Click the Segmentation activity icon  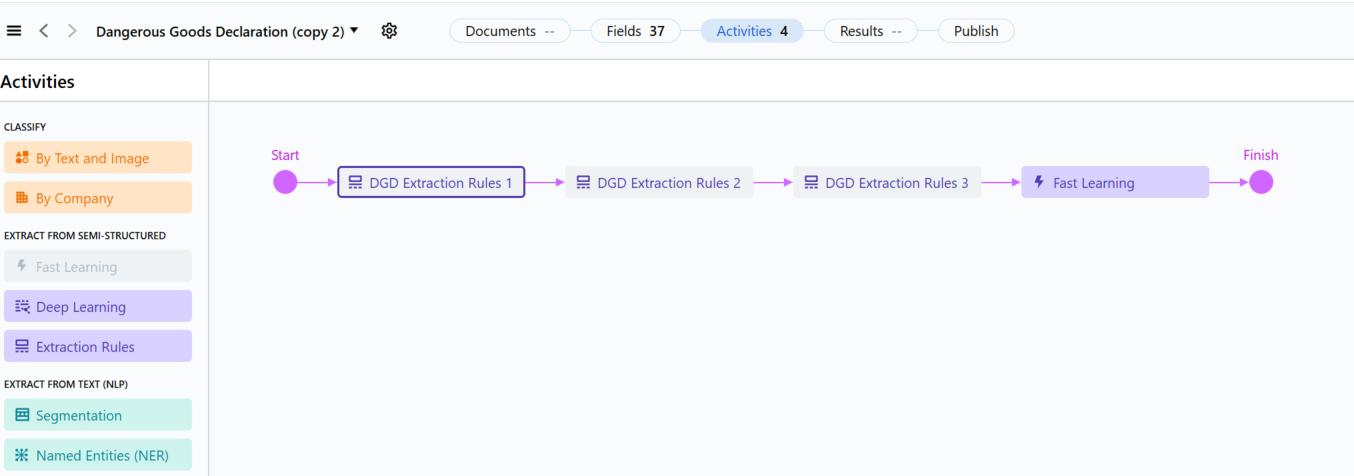point(22,415)
